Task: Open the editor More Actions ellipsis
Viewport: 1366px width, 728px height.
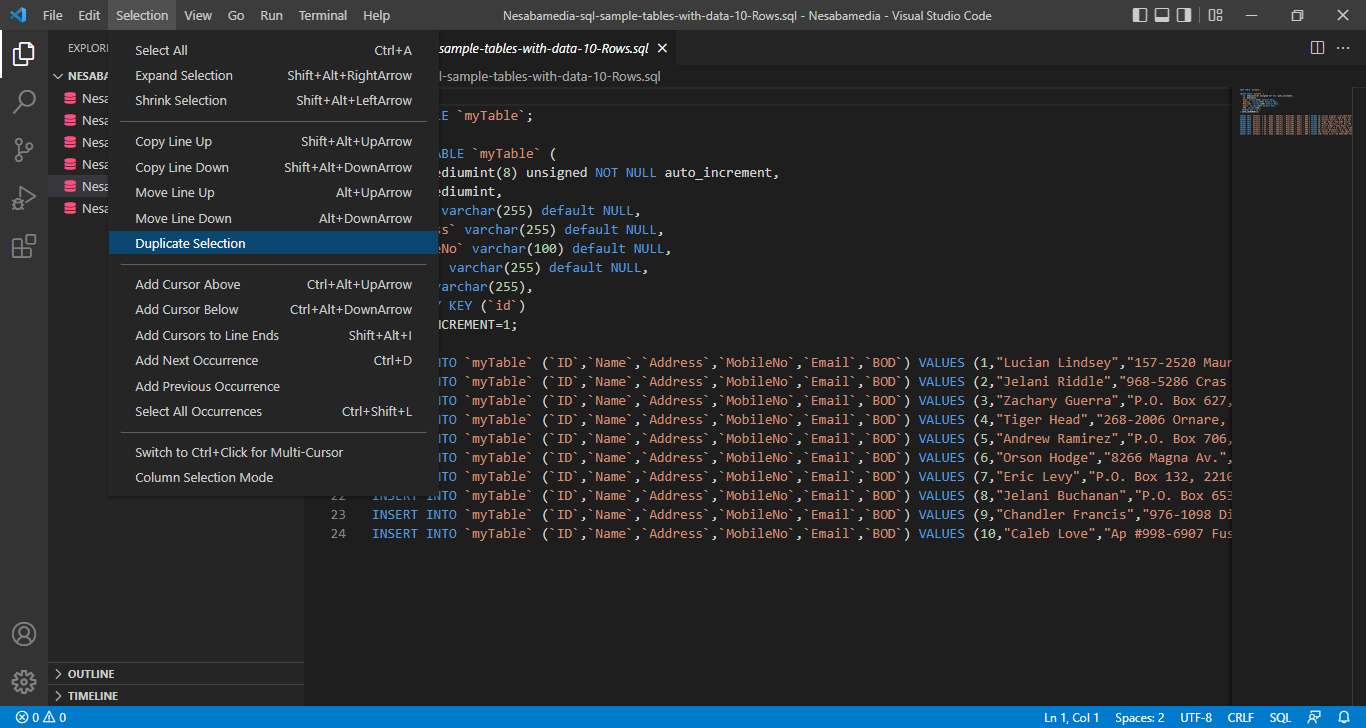Action: pyautogui.click(x=1343, y=48)
